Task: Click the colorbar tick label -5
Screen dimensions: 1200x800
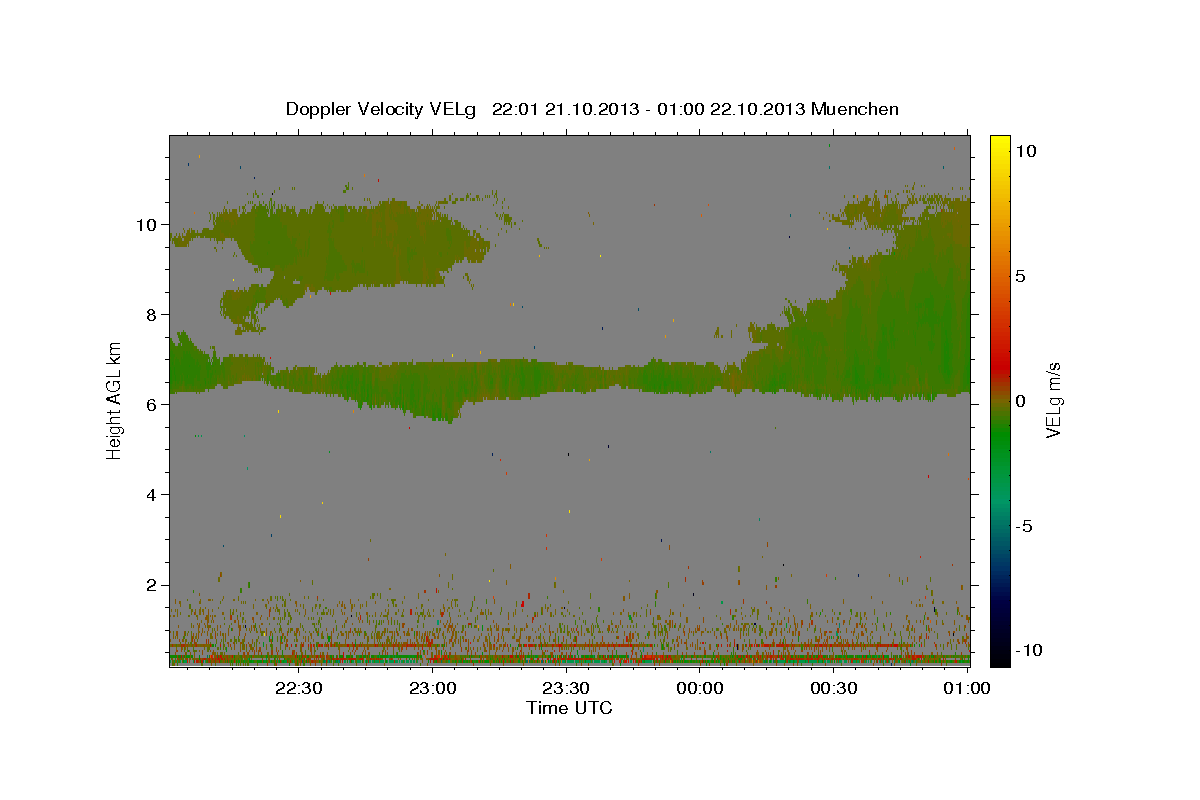Action: tap(1024, 526)
